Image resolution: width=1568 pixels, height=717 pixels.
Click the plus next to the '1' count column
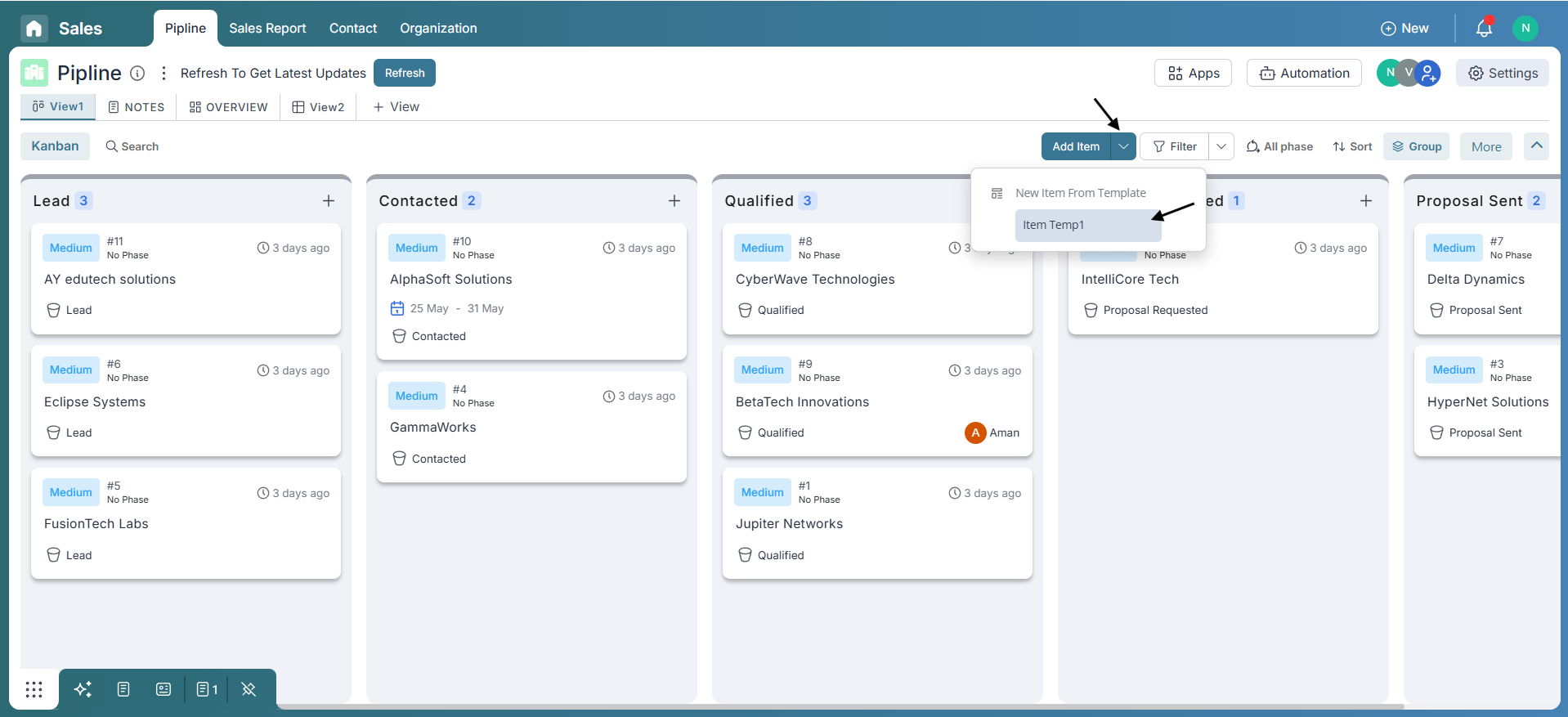pos(1366,200)
